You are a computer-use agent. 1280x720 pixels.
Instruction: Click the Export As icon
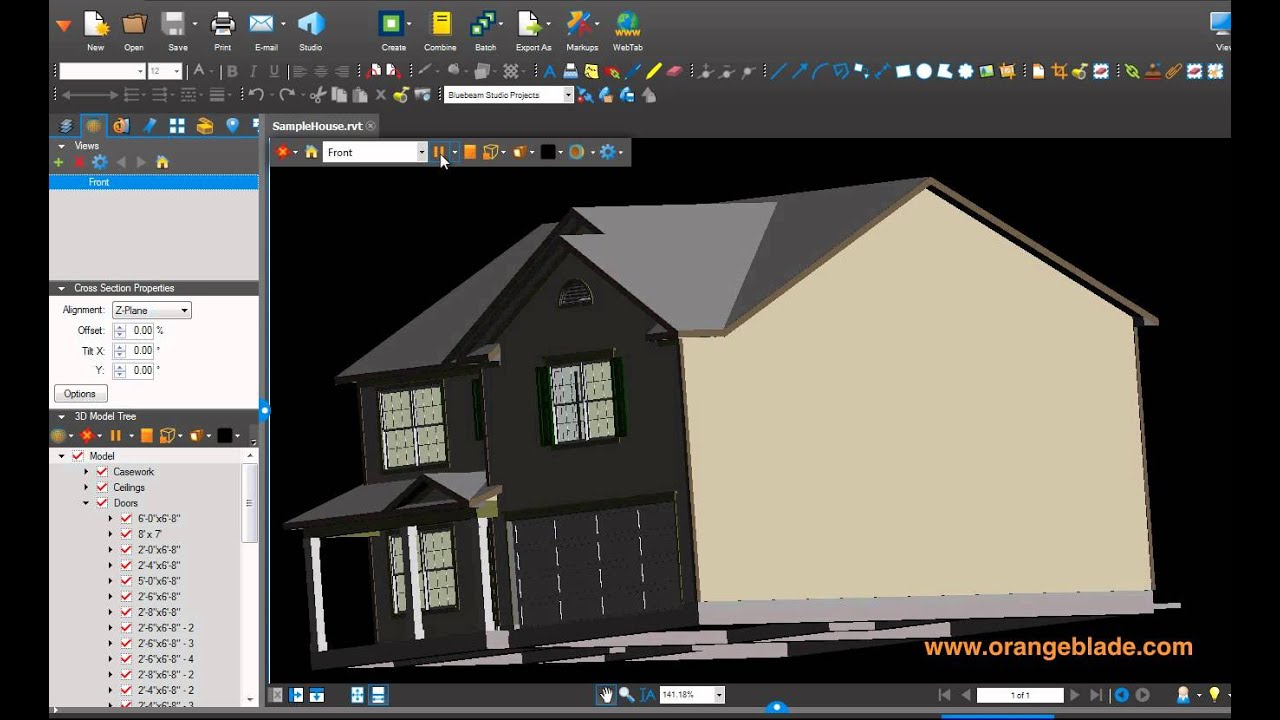pos(530,24)
